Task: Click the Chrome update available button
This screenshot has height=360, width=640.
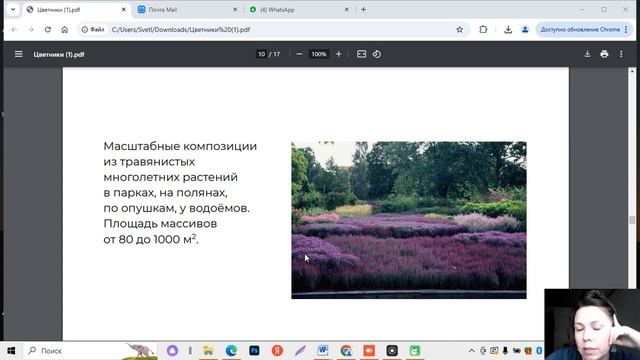Action: pos(584,29)
